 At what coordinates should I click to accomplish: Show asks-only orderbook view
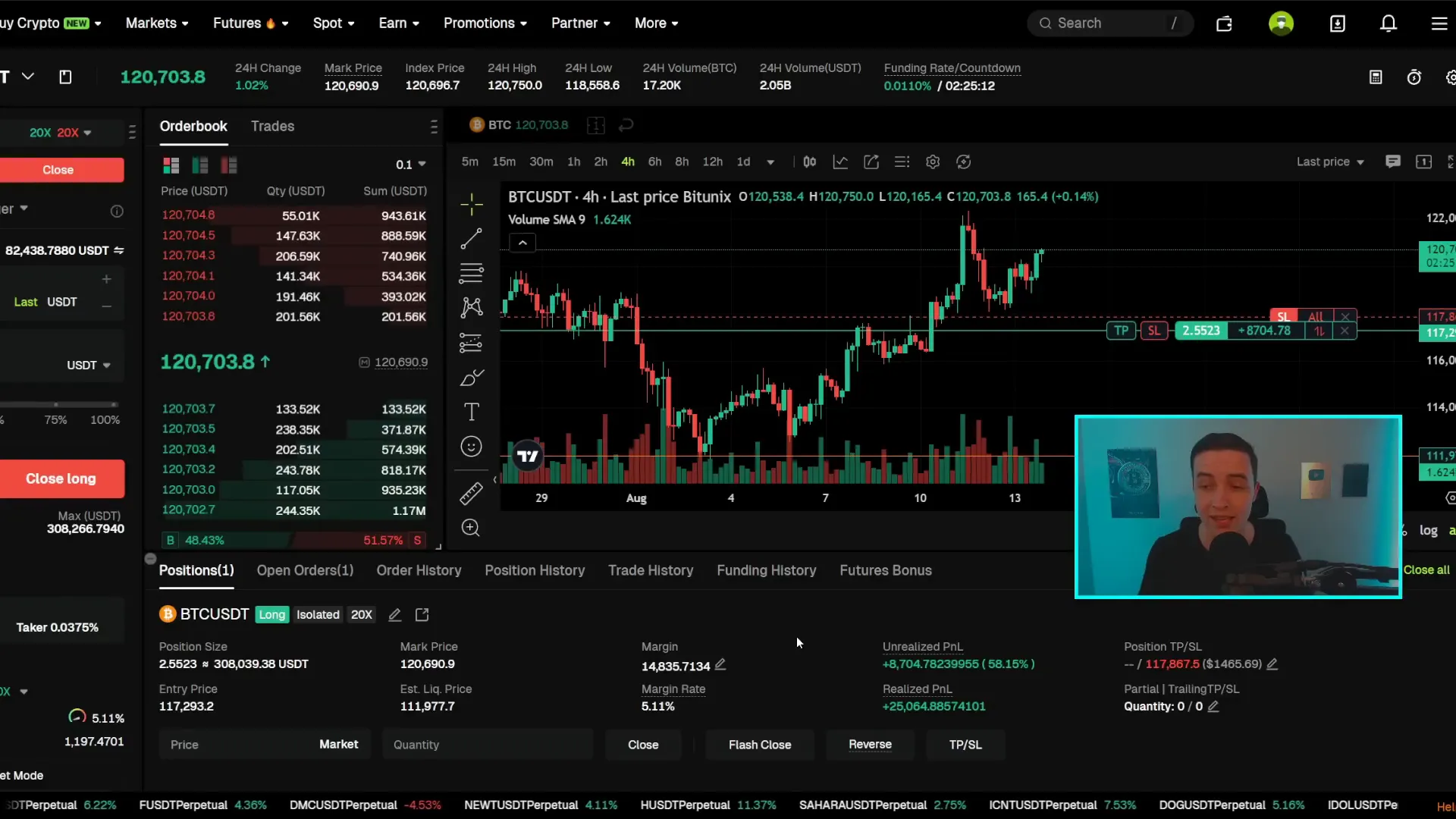coord(228,165)
